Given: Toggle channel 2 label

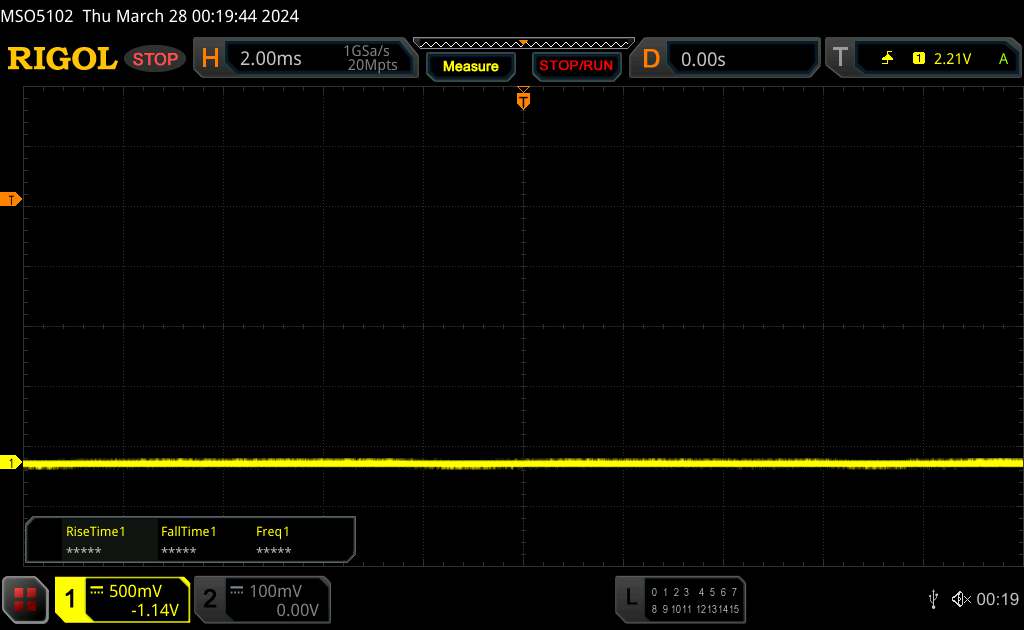Looking at the screenshot, I should pyautogui.click(x=210, y=599).
